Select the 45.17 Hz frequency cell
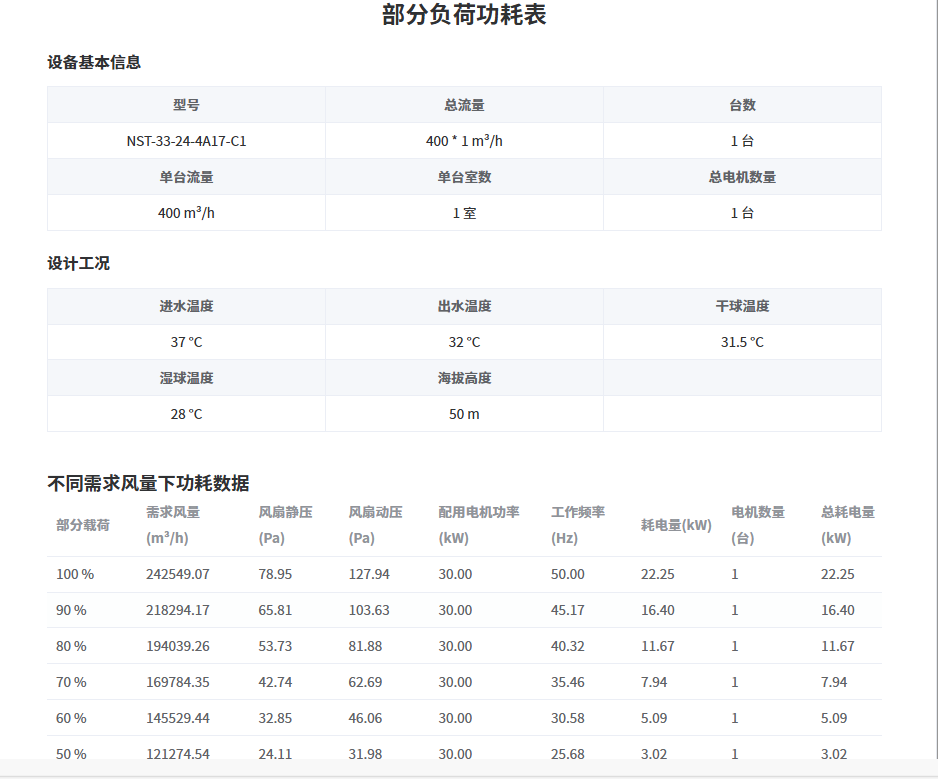Screen dimensions: 938x779 [x=568, y=610]
